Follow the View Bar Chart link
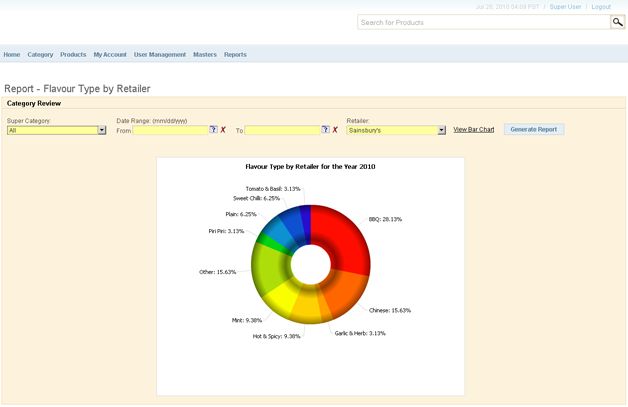Screen dimensions: 628x407 click(x=474, y=129)
